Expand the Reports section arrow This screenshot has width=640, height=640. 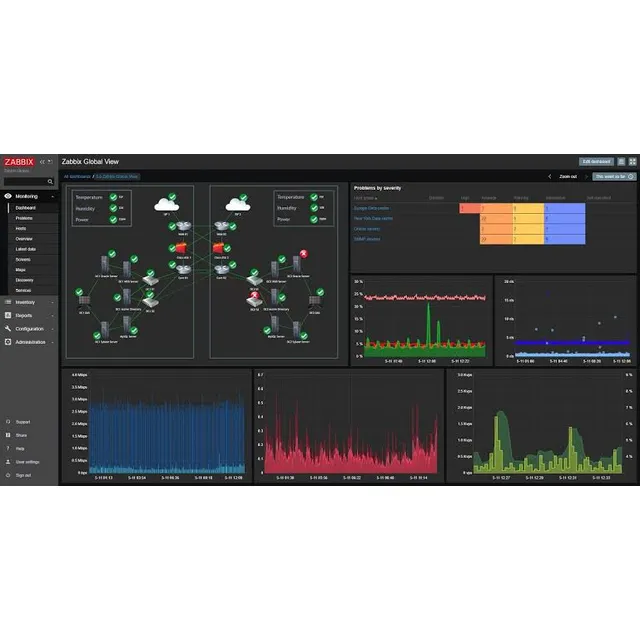tap(52, 316)
